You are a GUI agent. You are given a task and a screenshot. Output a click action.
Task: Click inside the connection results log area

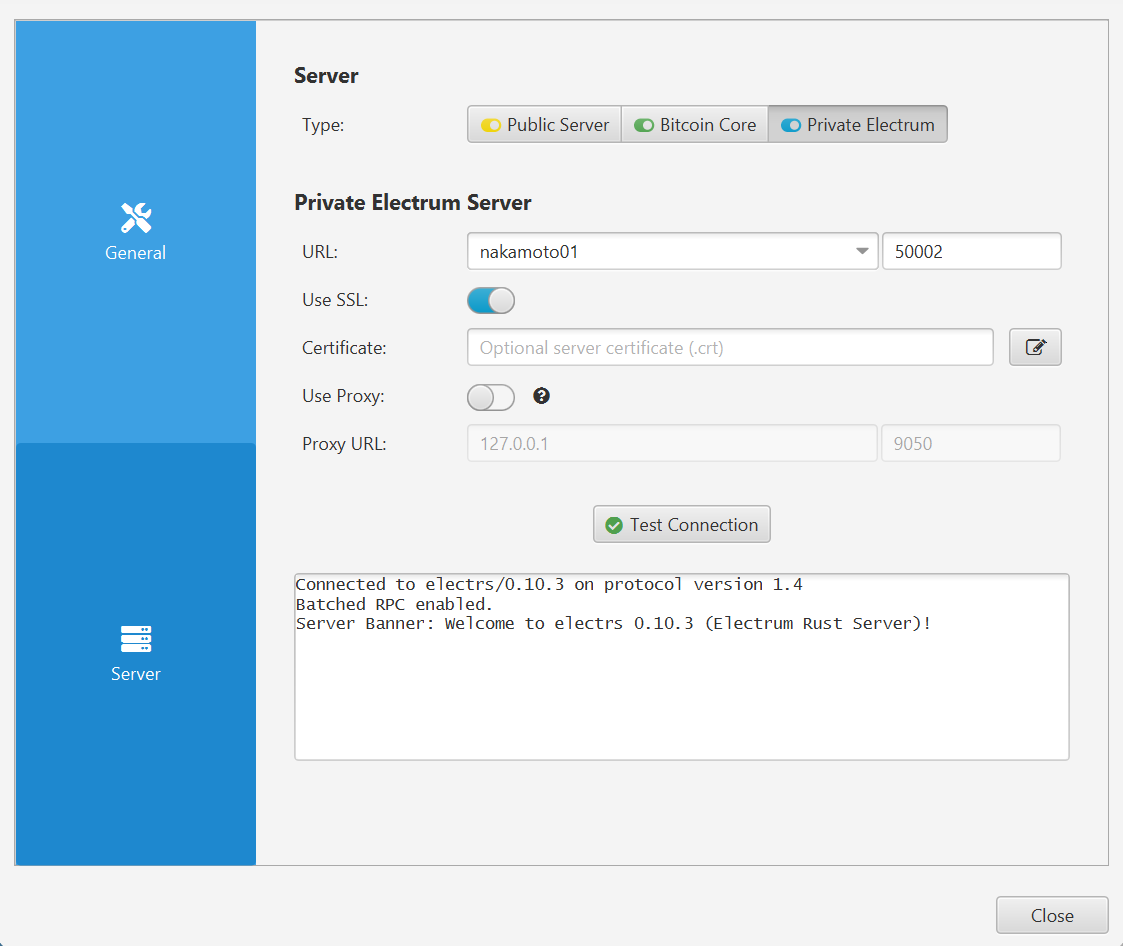681,690
